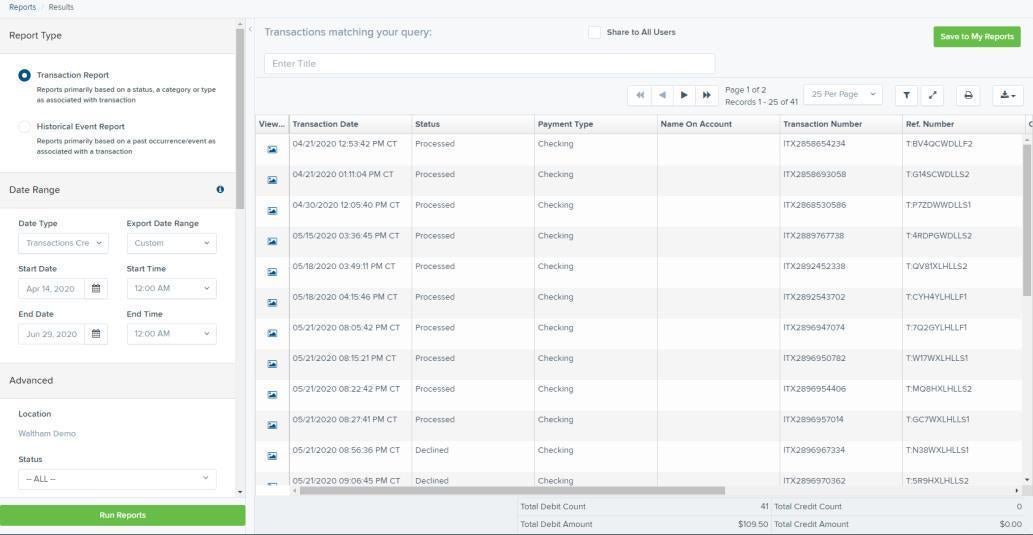Select ref number T:CYH4YLHLLF1 cell
1033x535 pixels.
(936, 297)
